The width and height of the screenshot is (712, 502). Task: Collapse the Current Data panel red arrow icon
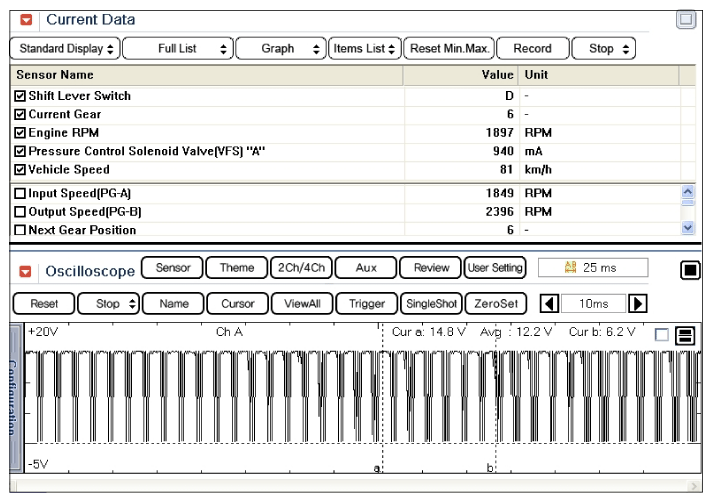(26, 20)
